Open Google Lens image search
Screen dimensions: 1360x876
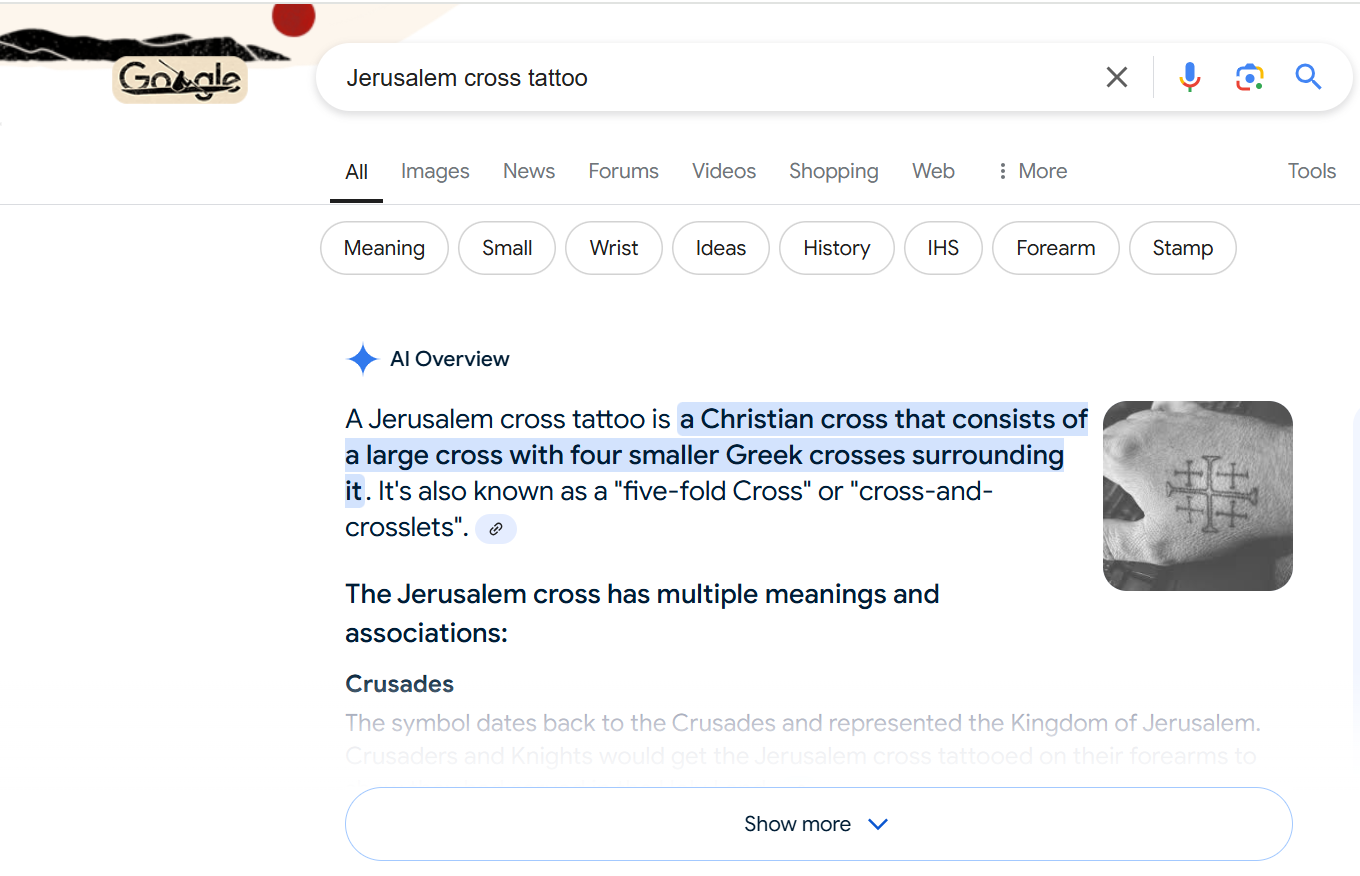click(x=1249, y=77)
